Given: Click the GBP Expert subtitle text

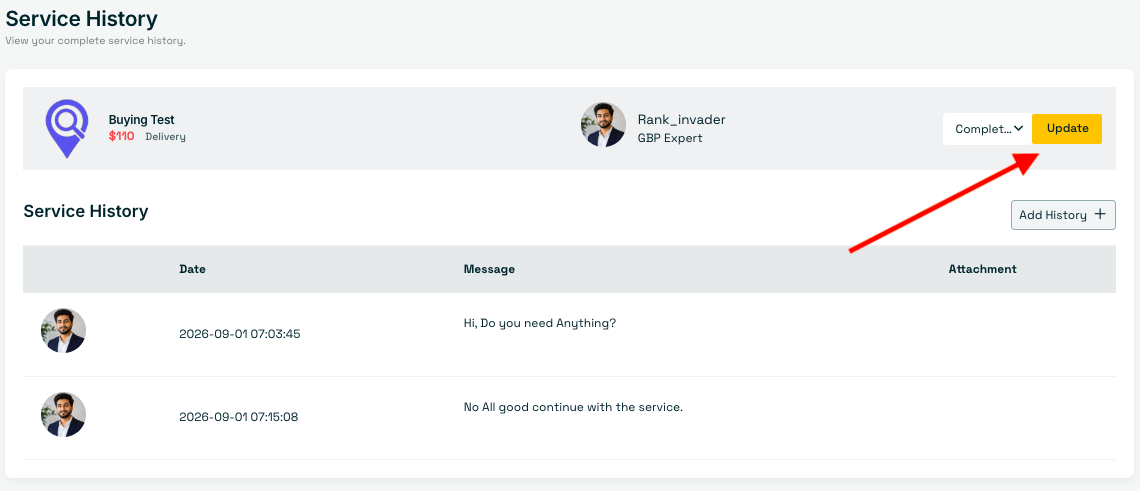Looking at the screenshot, I should point(670,138).
